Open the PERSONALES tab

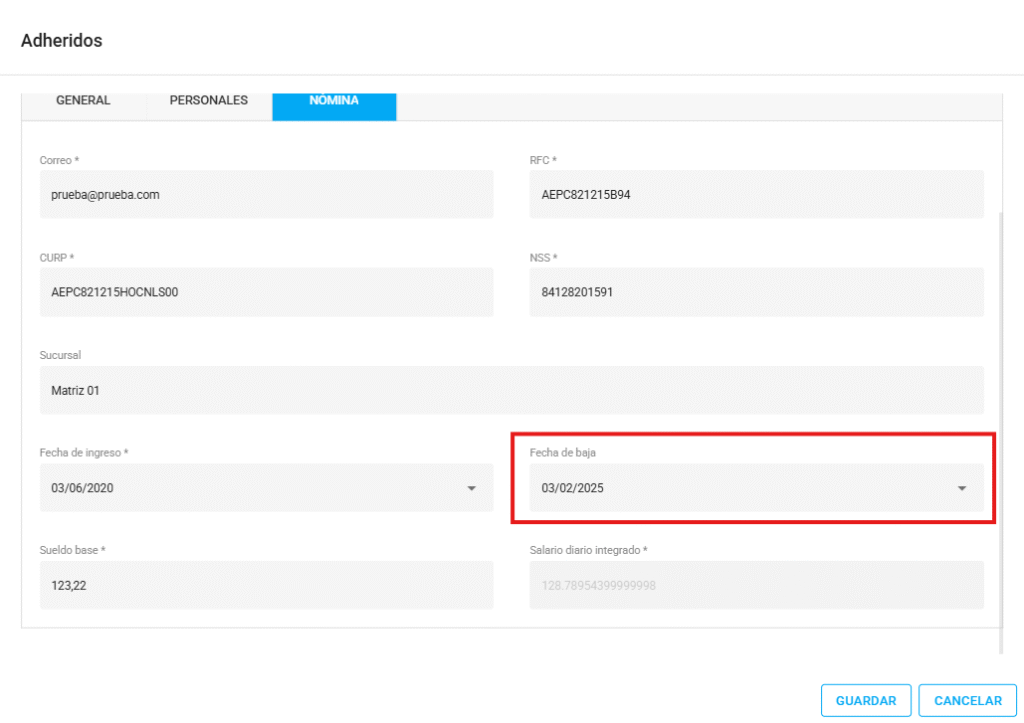(x=208, y=101)
